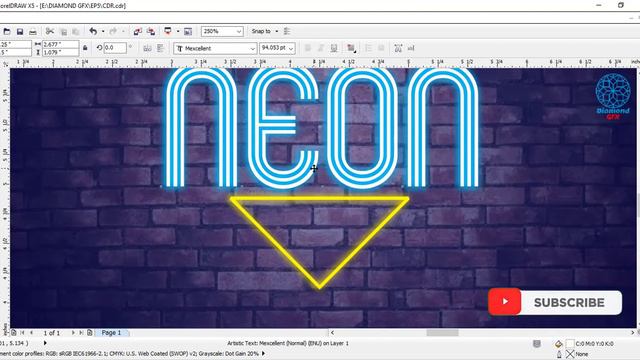Click the Export icon in toolbar
Screen dimensions: 640x360
[x=151, y=31]
